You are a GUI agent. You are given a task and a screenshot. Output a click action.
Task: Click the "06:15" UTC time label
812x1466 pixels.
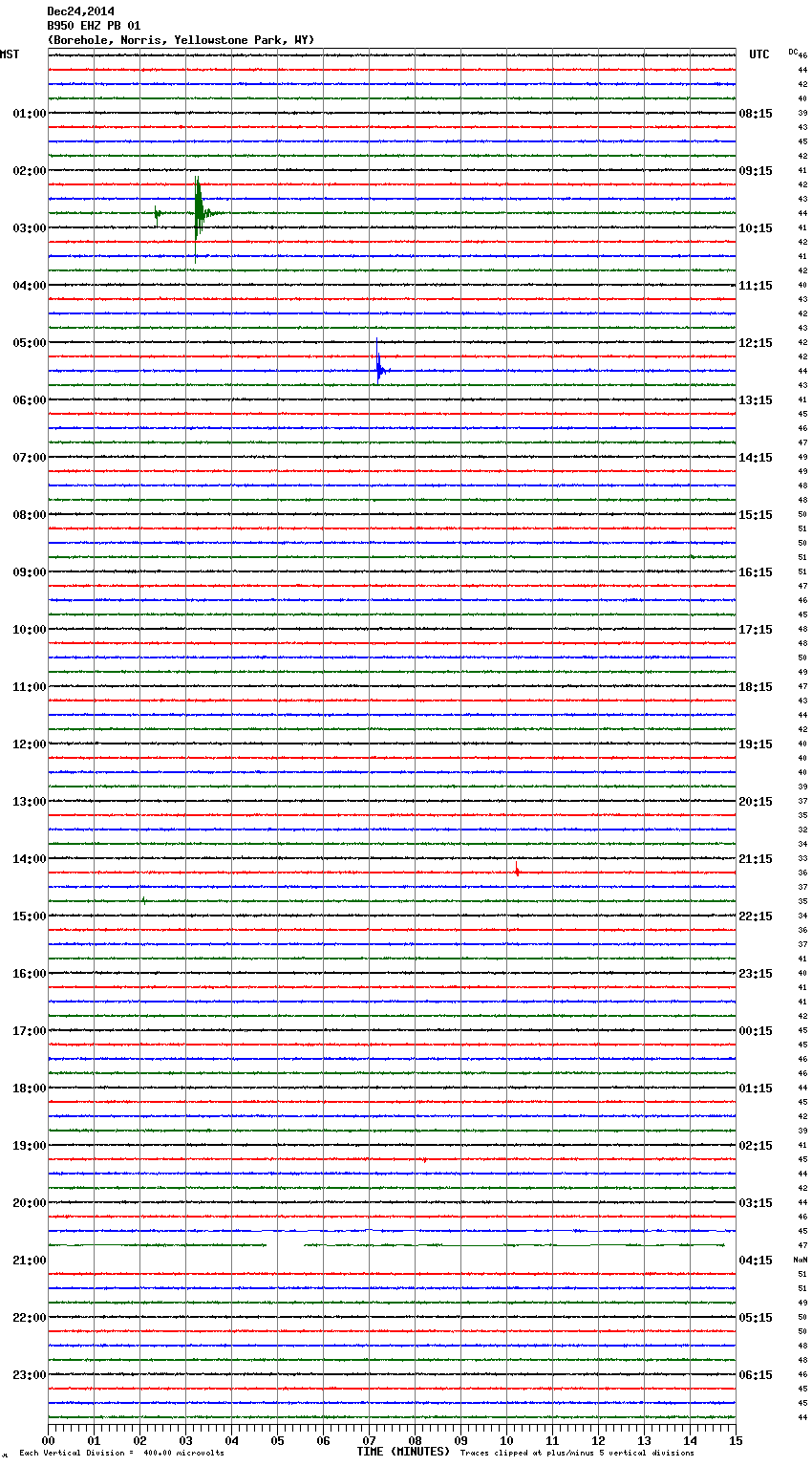(x=756, y=1375)
